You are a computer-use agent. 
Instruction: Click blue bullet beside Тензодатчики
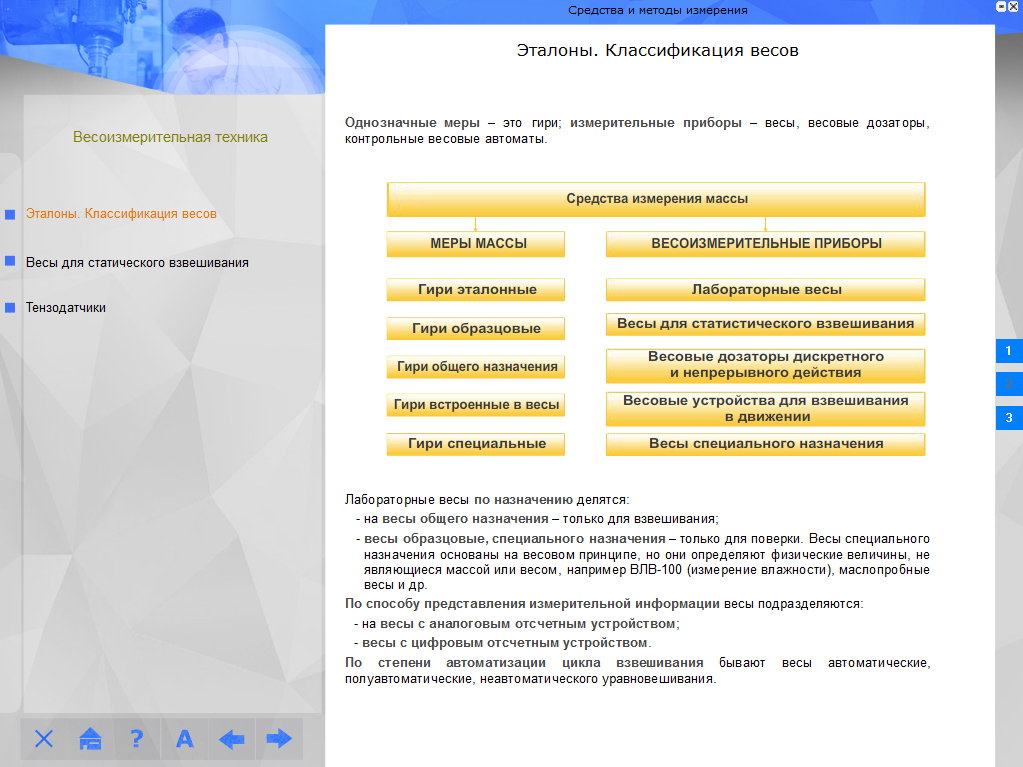[10, 308]
